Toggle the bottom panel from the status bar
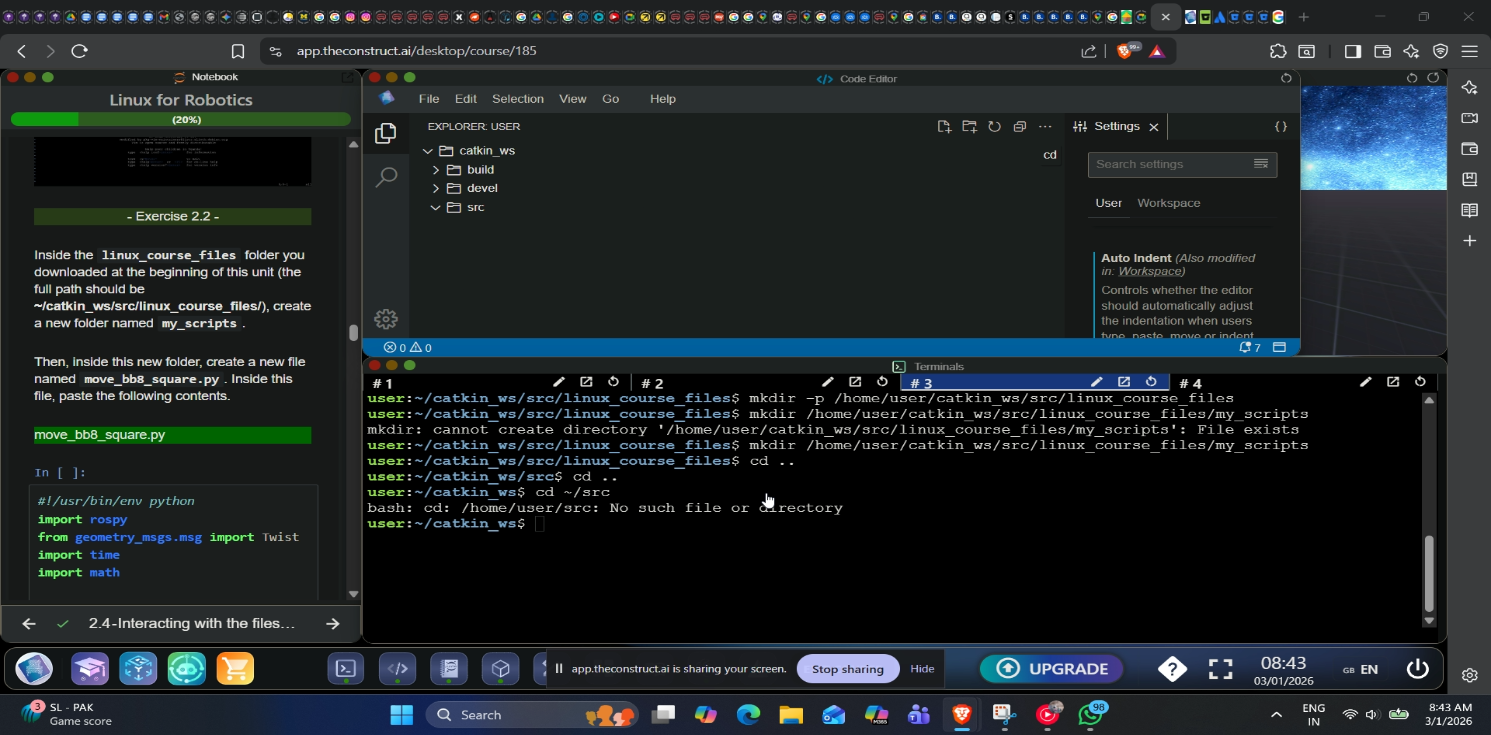 point(1280,347)
